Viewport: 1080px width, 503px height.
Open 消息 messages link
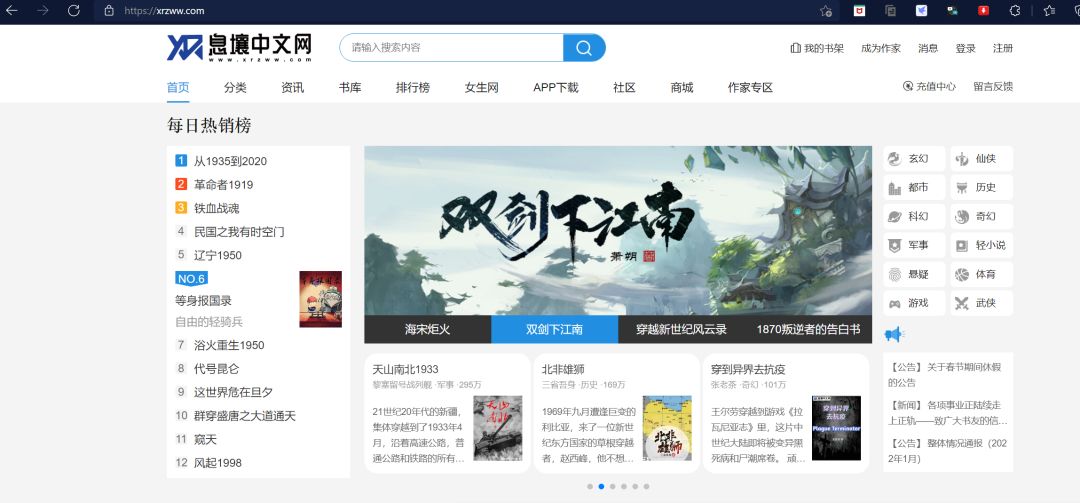tap(928, 48)
